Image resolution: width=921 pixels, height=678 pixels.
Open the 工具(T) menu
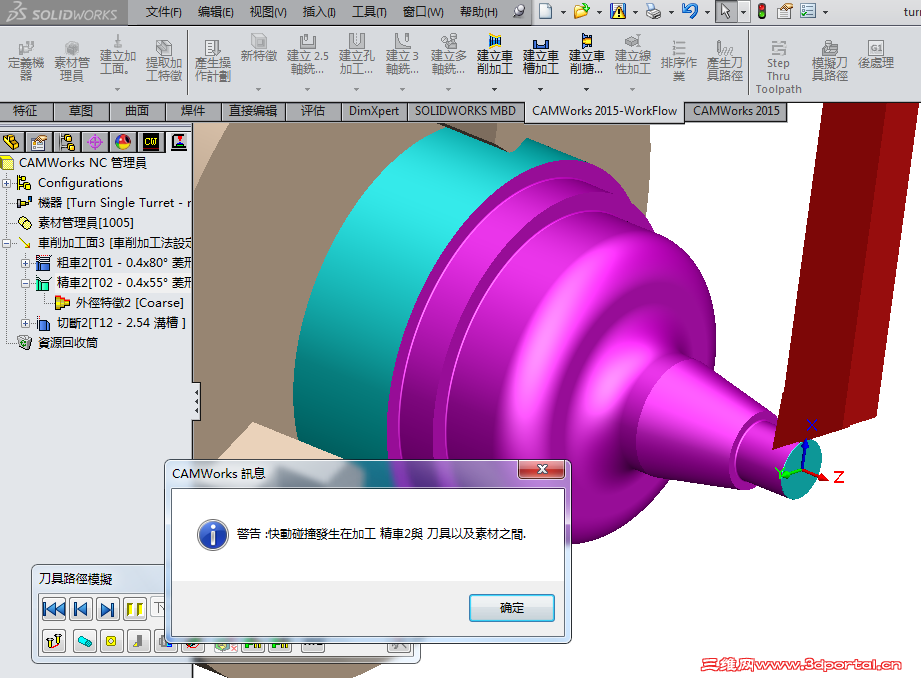(369, 12)
